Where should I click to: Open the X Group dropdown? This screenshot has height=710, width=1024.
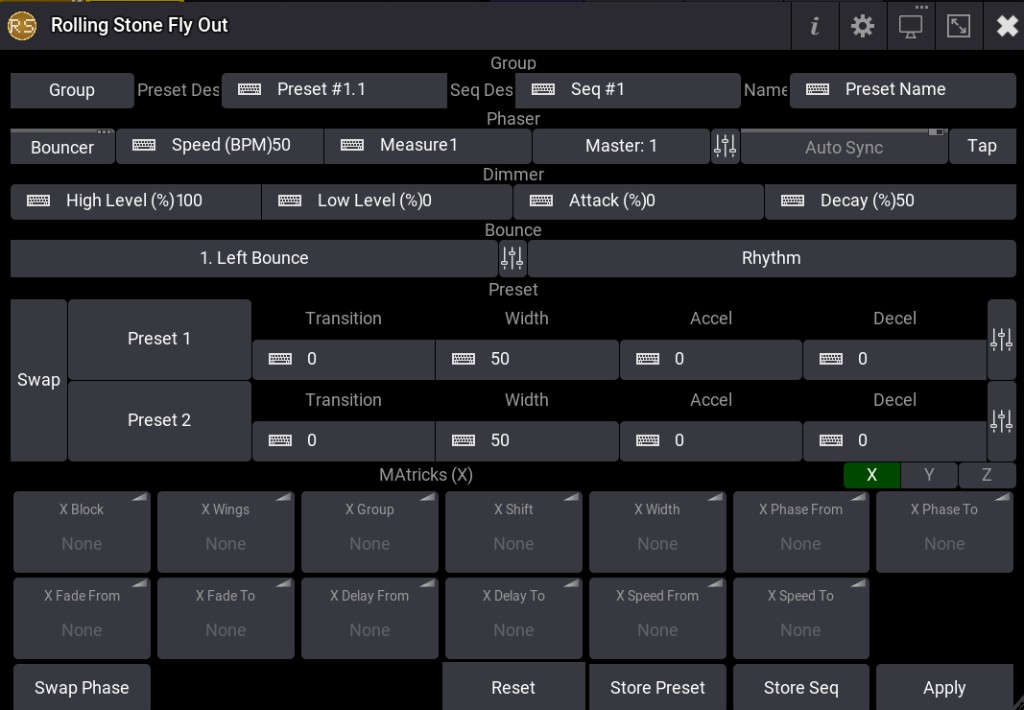[370, 532]
